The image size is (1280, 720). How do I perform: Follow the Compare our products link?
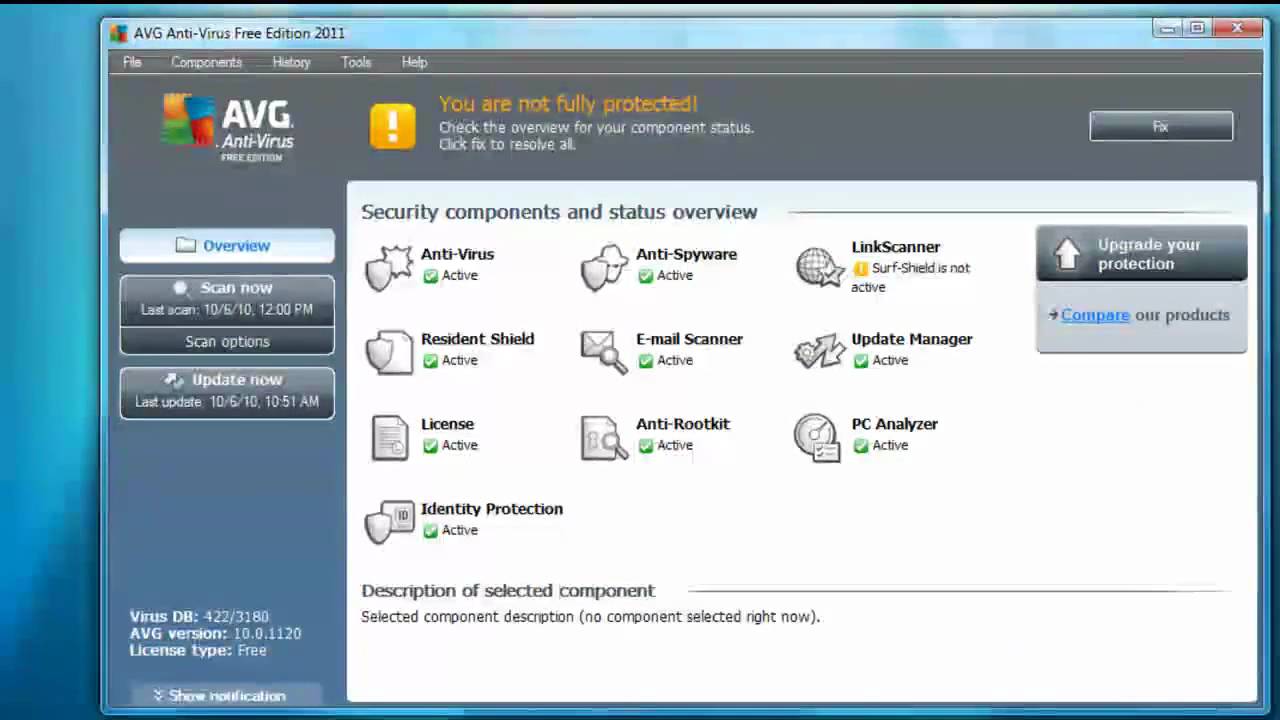tap(1094, 315)
